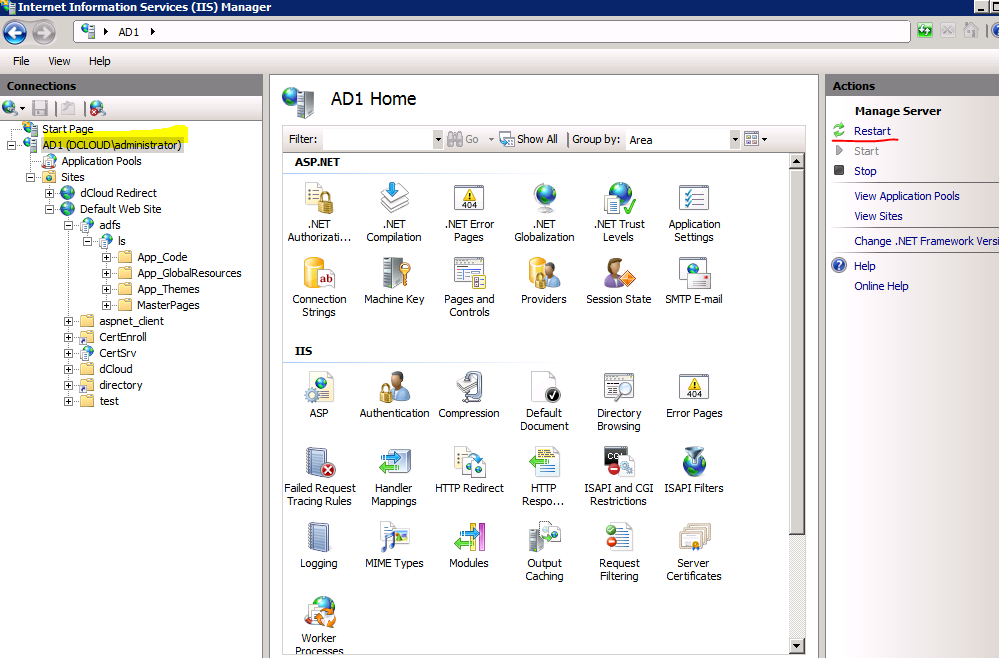Open the View menu
Screen dimensions: 999x658
click(x=59, y=61)
